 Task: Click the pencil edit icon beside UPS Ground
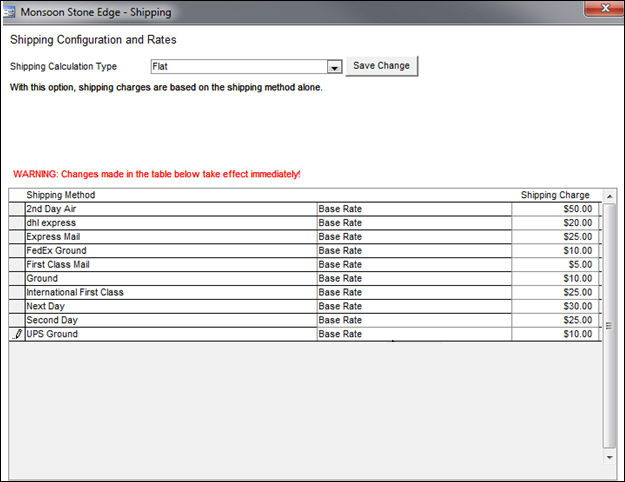point(16,334)
